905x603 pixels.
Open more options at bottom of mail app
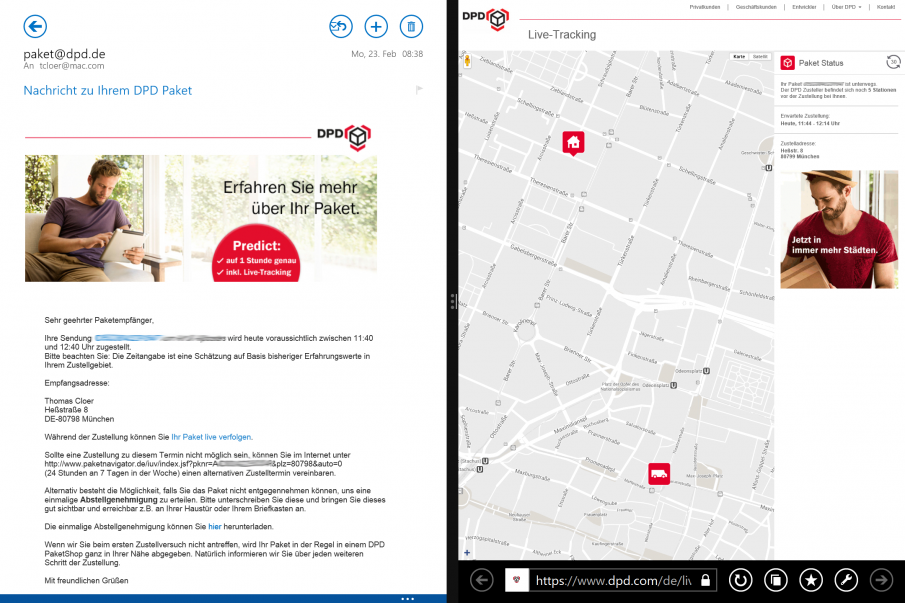tap(407, 598)
